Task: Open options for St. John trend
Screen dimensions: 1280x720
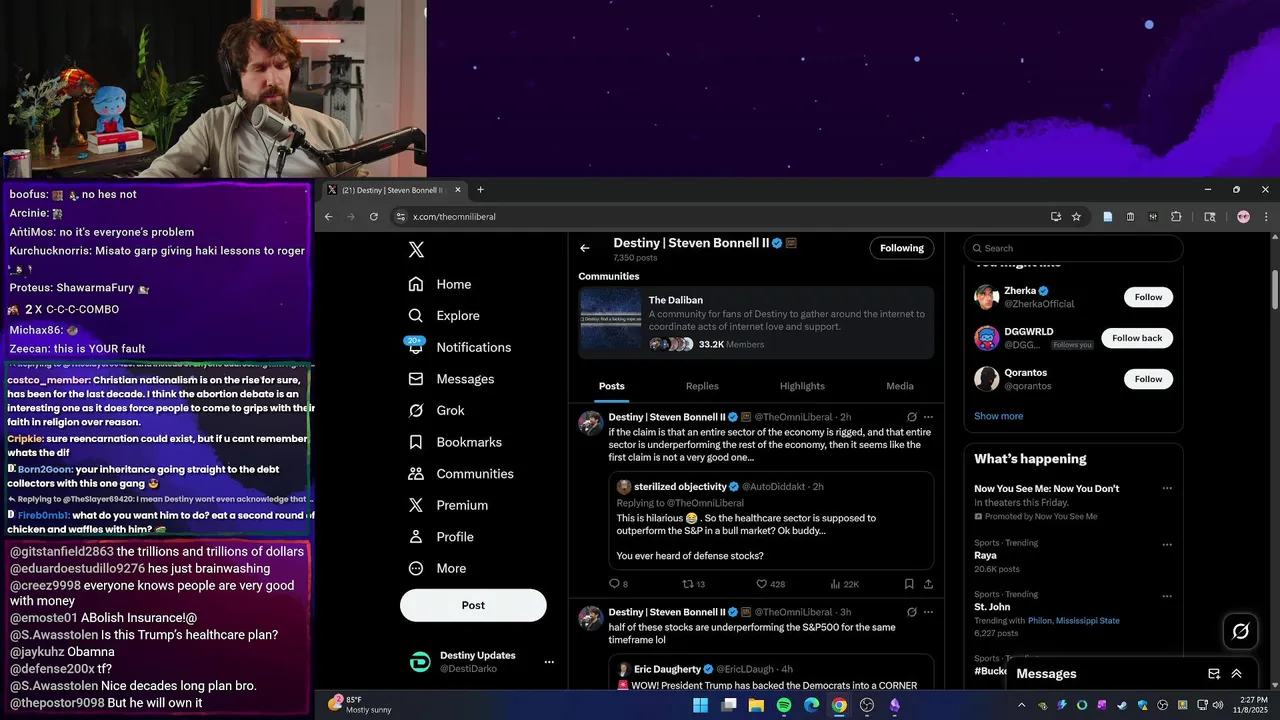Action: click(x=1167, y=597)
